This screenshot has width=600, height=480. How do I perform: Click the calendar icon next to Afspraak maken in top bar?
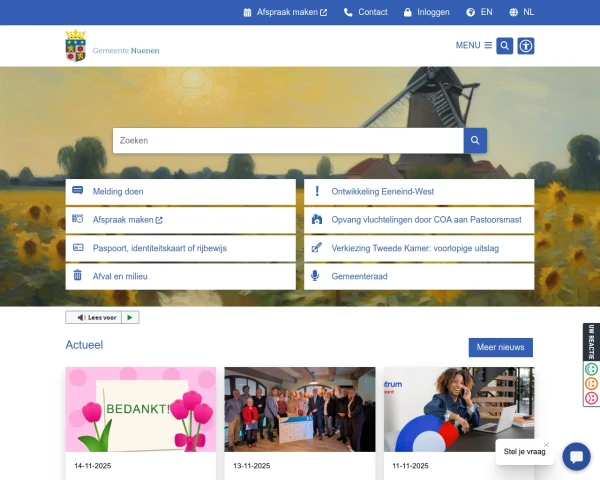(247, 13)
